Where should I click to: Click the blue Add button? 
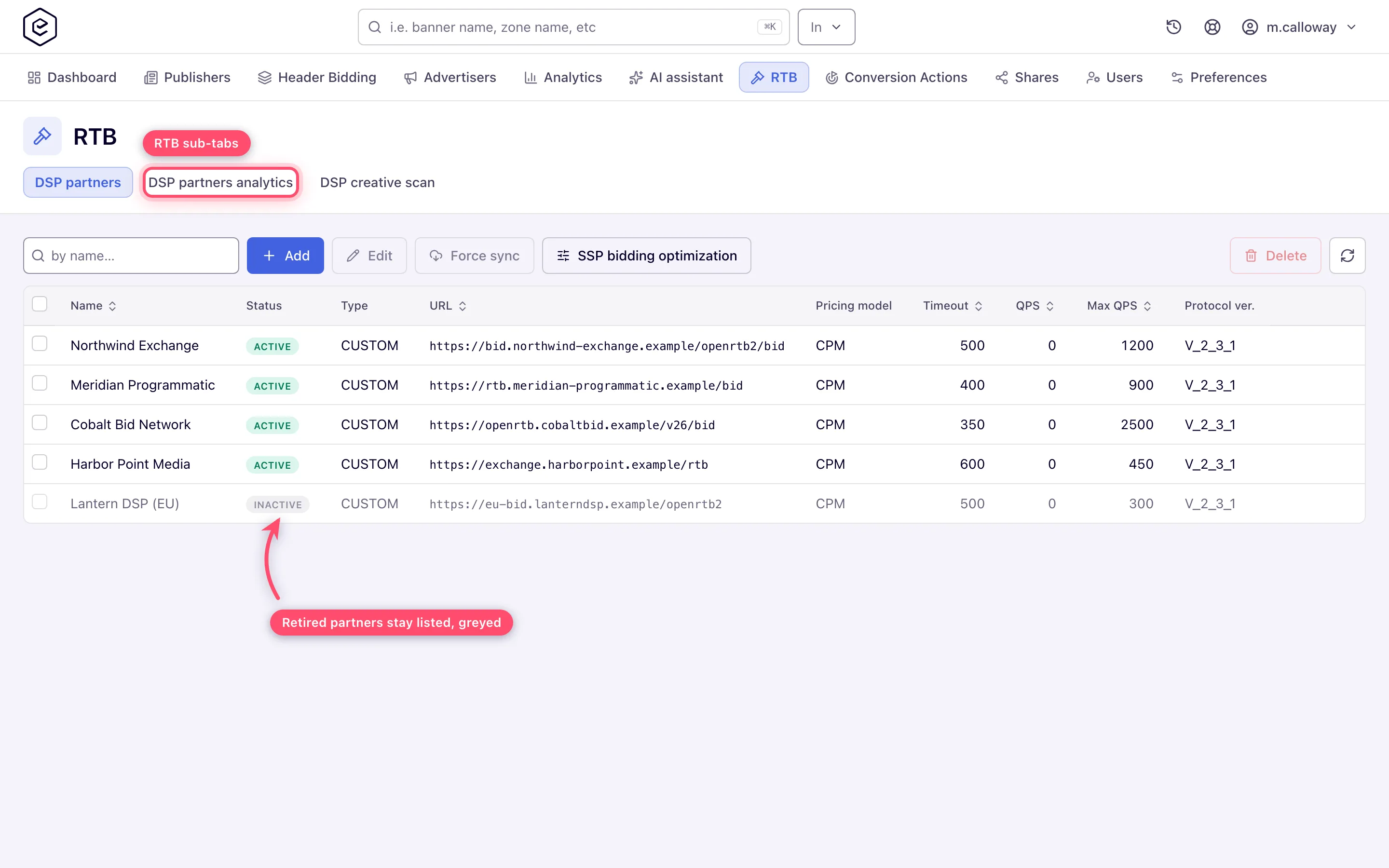[x=285, y=256]
